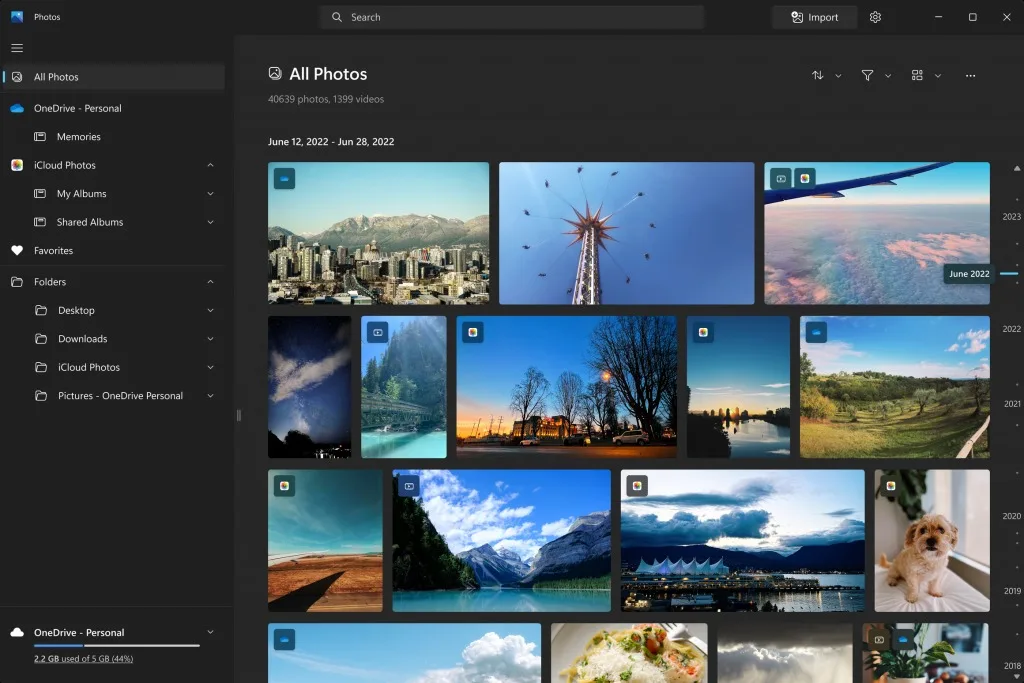The width and height of the screenshot is (1024, 683).
Task: Click the OneDrive cloud icon in sidebar
Action: 17,108
